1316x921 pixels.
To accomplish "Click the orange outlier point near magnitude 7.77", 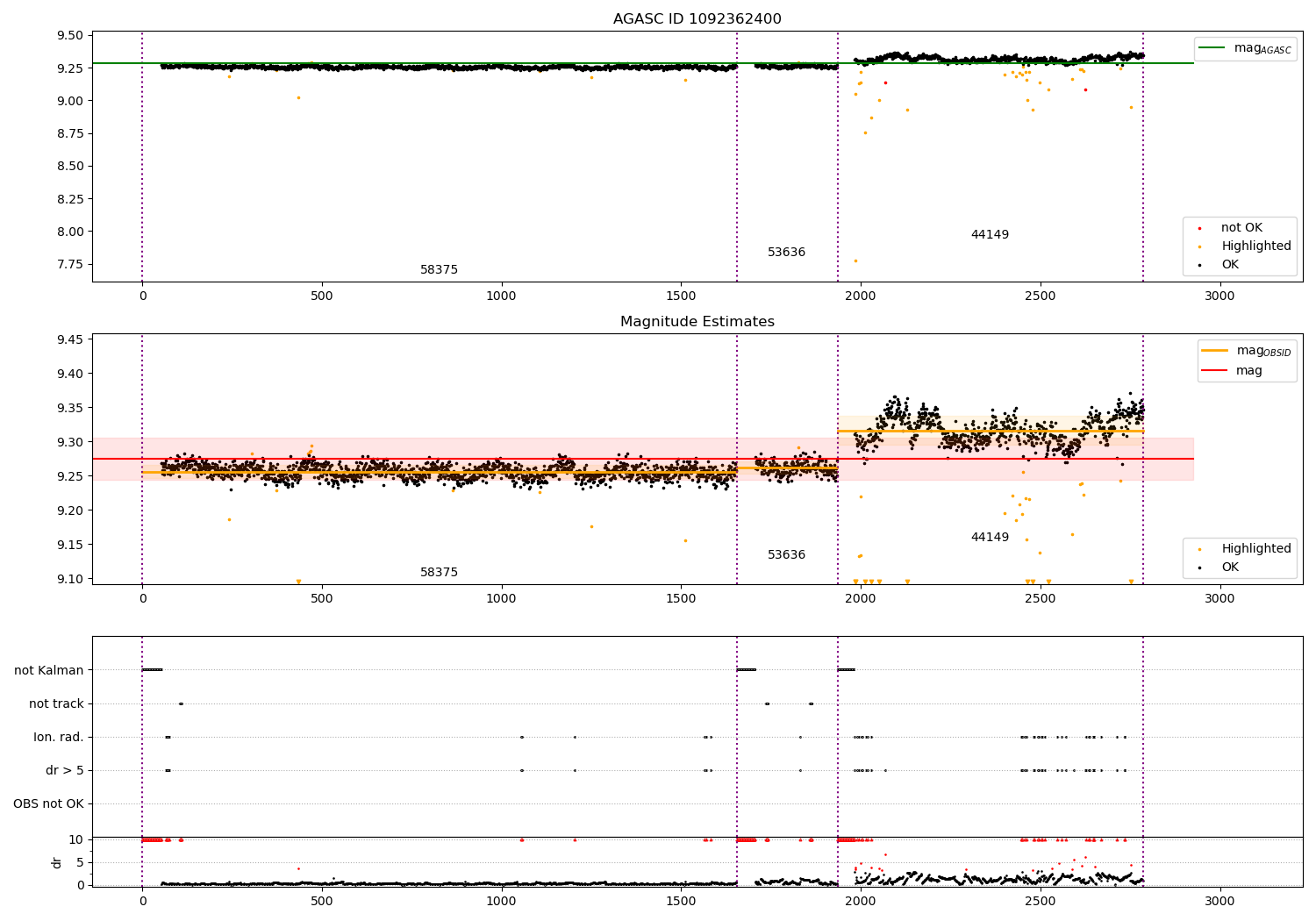I will [x=855, y=261].
